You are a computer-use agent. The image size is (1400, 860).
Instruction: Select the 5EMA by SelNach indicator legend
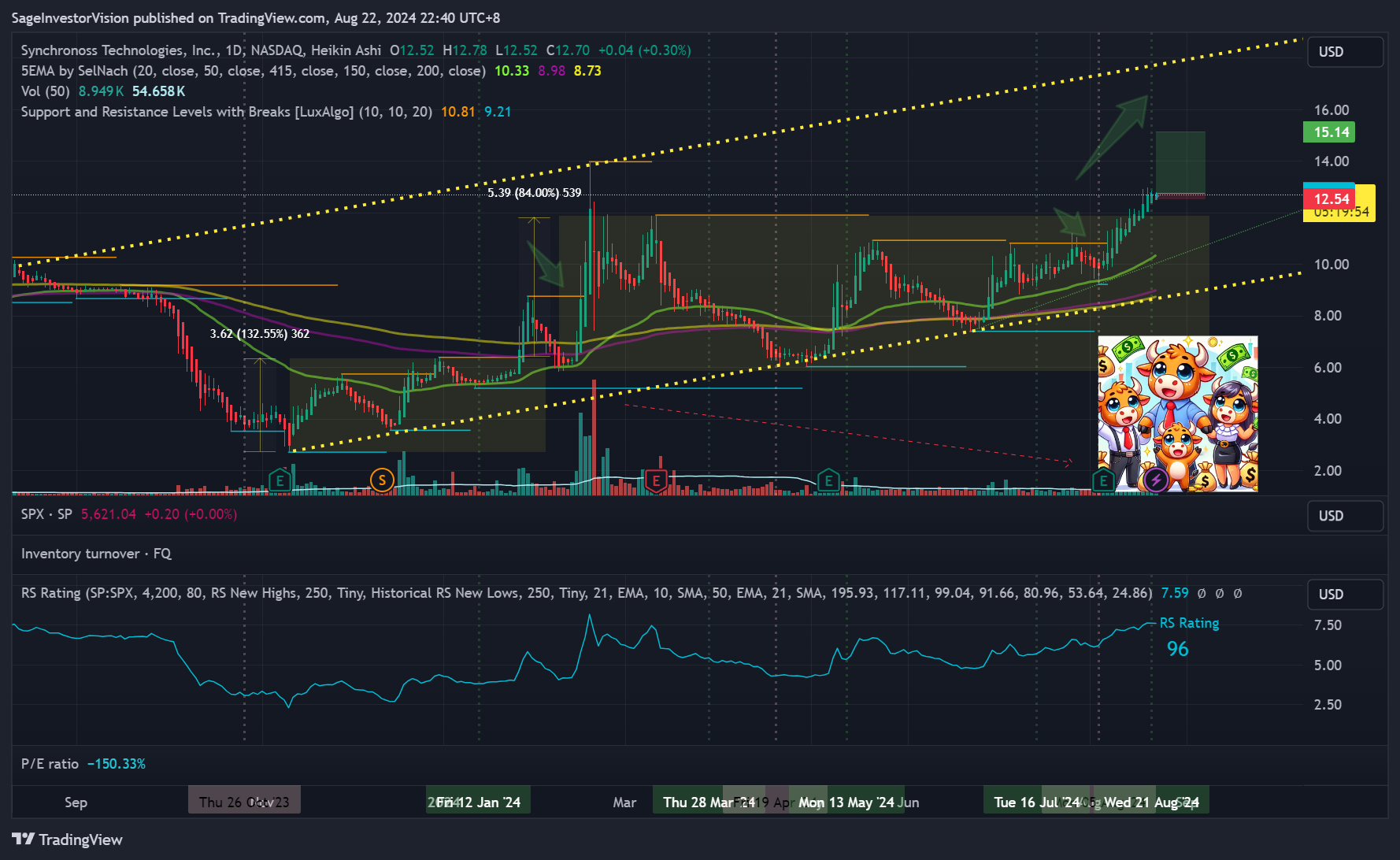pyautogui.click(x=253, y=71)
